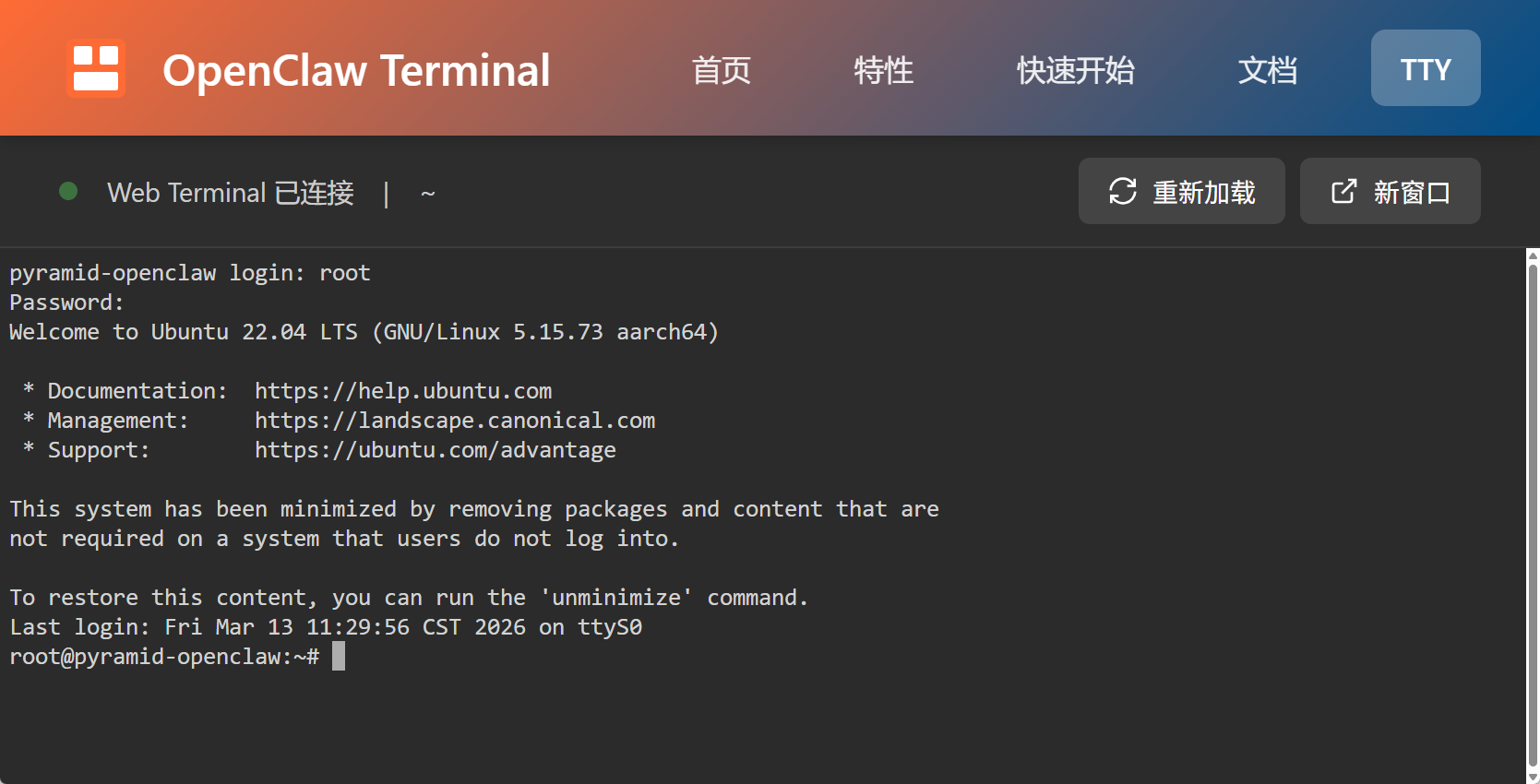Image resolution: width=1540 pixels, height=784 pixels.
Task: Click the "Web Terminal 已连接" status label
Action: [231, 193]
